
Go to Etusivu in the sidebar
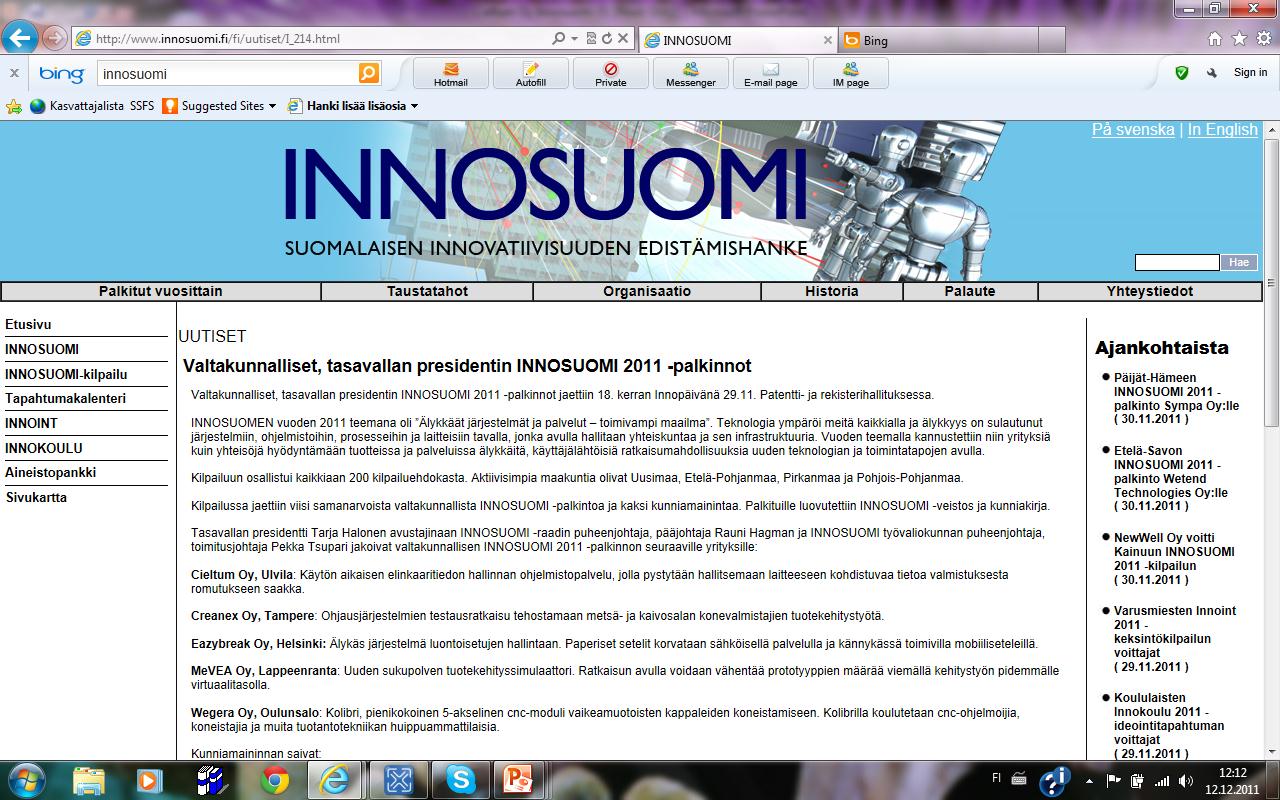point(28,324)
